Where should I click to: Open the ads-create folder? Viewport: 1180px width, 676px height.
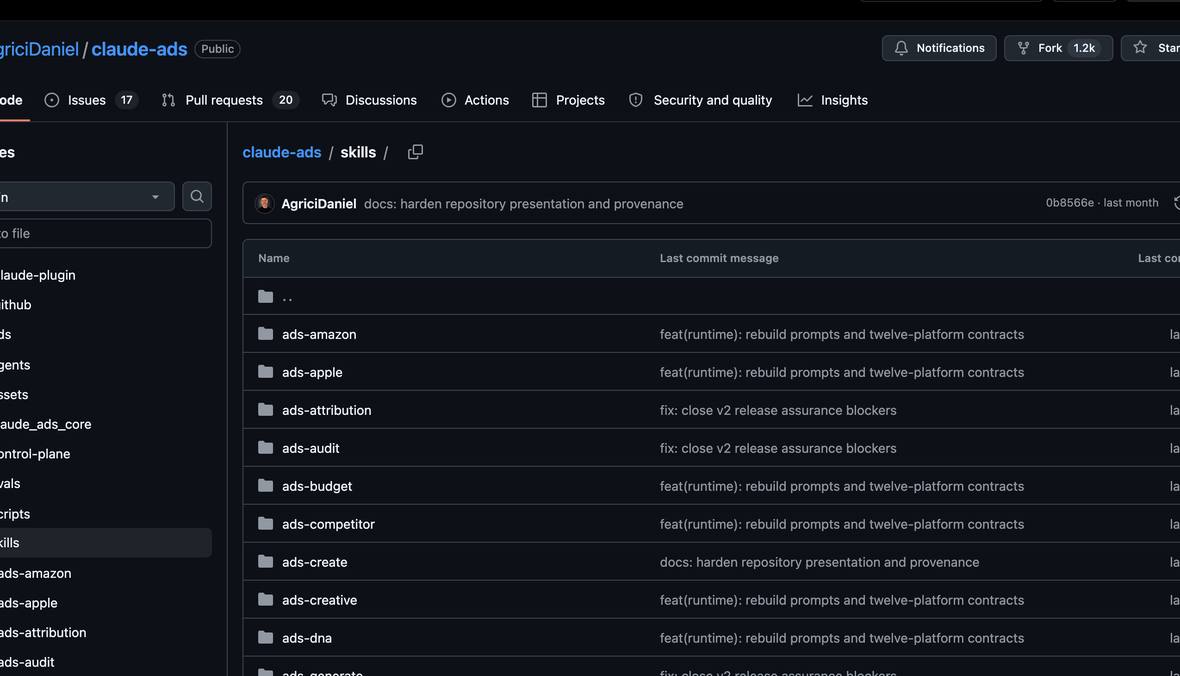(315, 562)
